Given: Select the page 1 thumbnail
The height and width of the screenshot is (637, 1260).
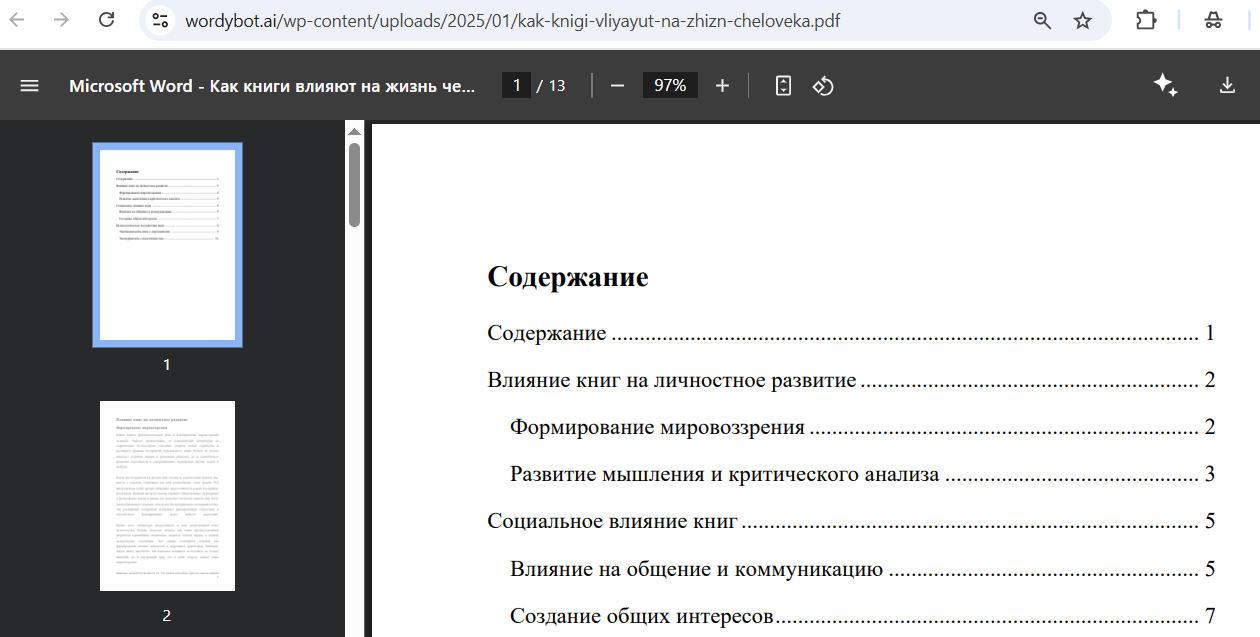Looking at the screenshot, I should tap(167, 245).
